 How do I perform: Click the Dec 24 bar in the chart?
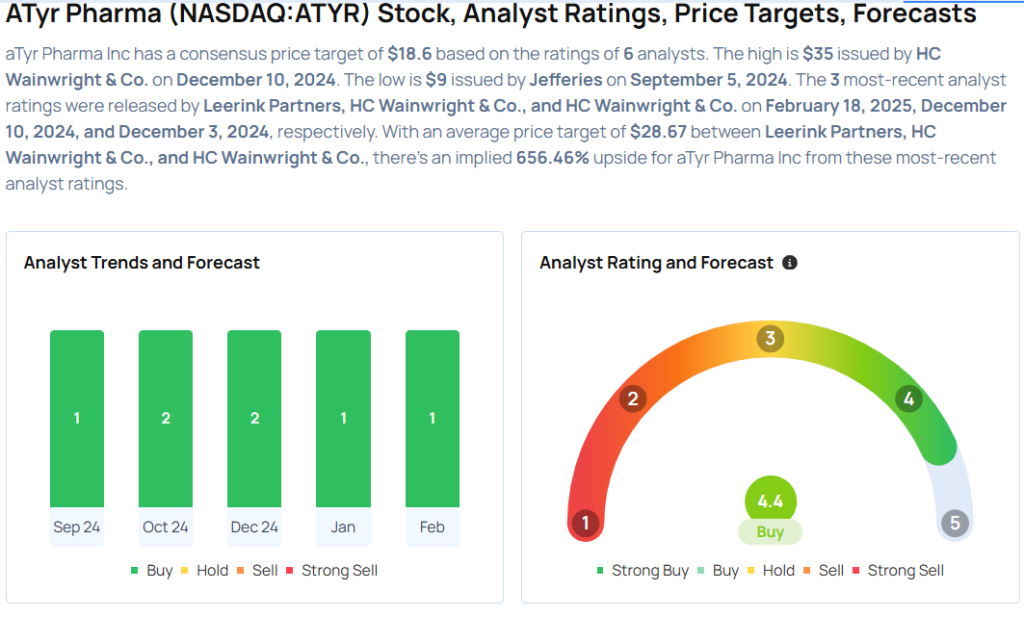254,419
